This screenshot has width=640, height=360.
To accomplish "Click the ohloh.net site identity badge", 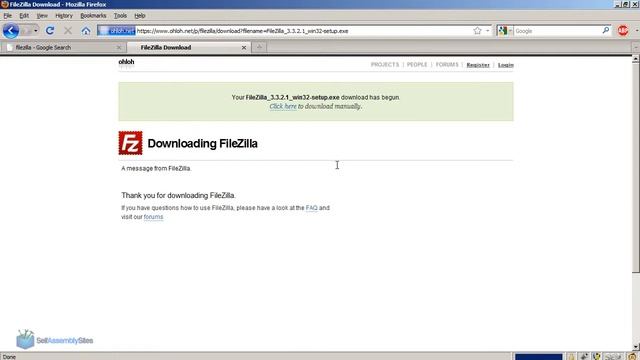I will (x=117, y=31).
